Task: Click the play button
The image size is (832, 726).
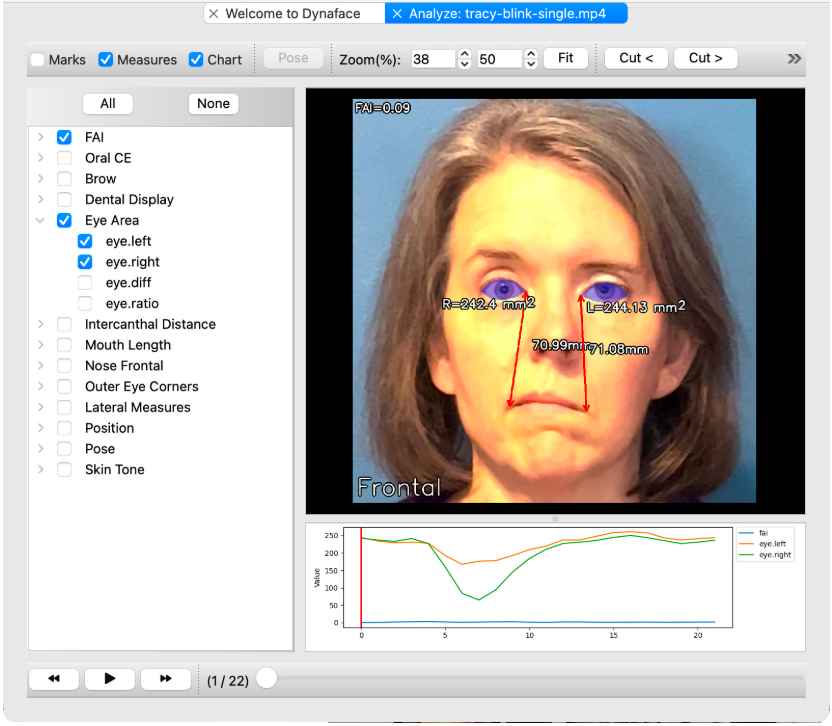Action: (x=110, y=679)
